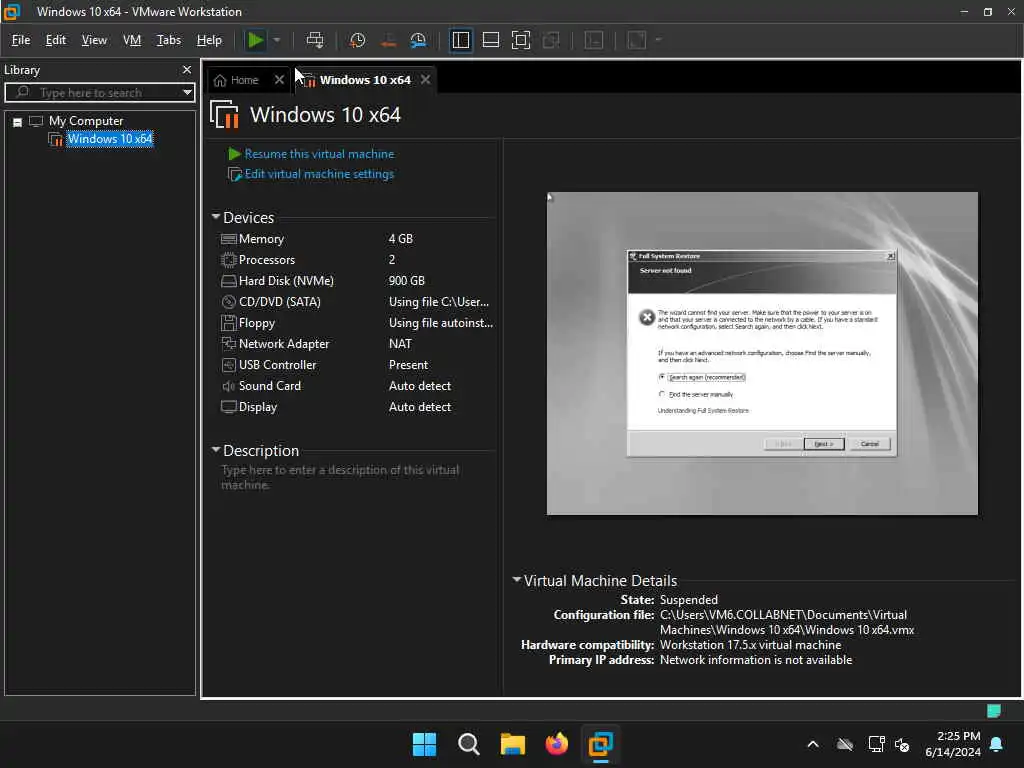Open the Help menu
This screenshot has height=768, width=1024.
(x=209, y=40)
